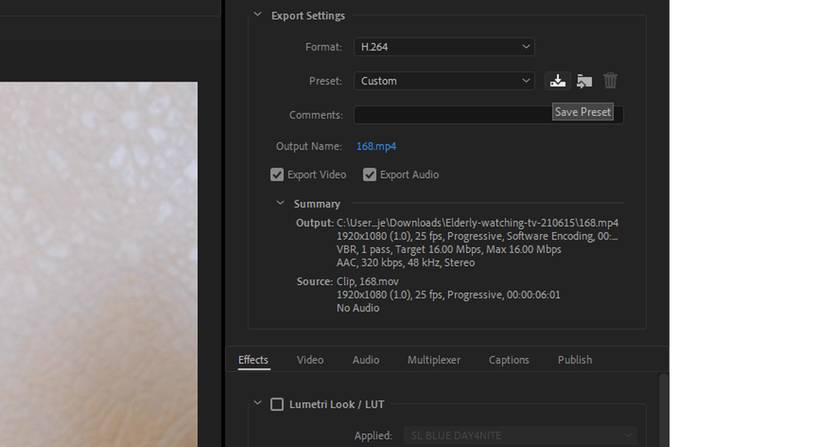
Task: Open the output name 168.mp4 link
Action: pos(376,146)
